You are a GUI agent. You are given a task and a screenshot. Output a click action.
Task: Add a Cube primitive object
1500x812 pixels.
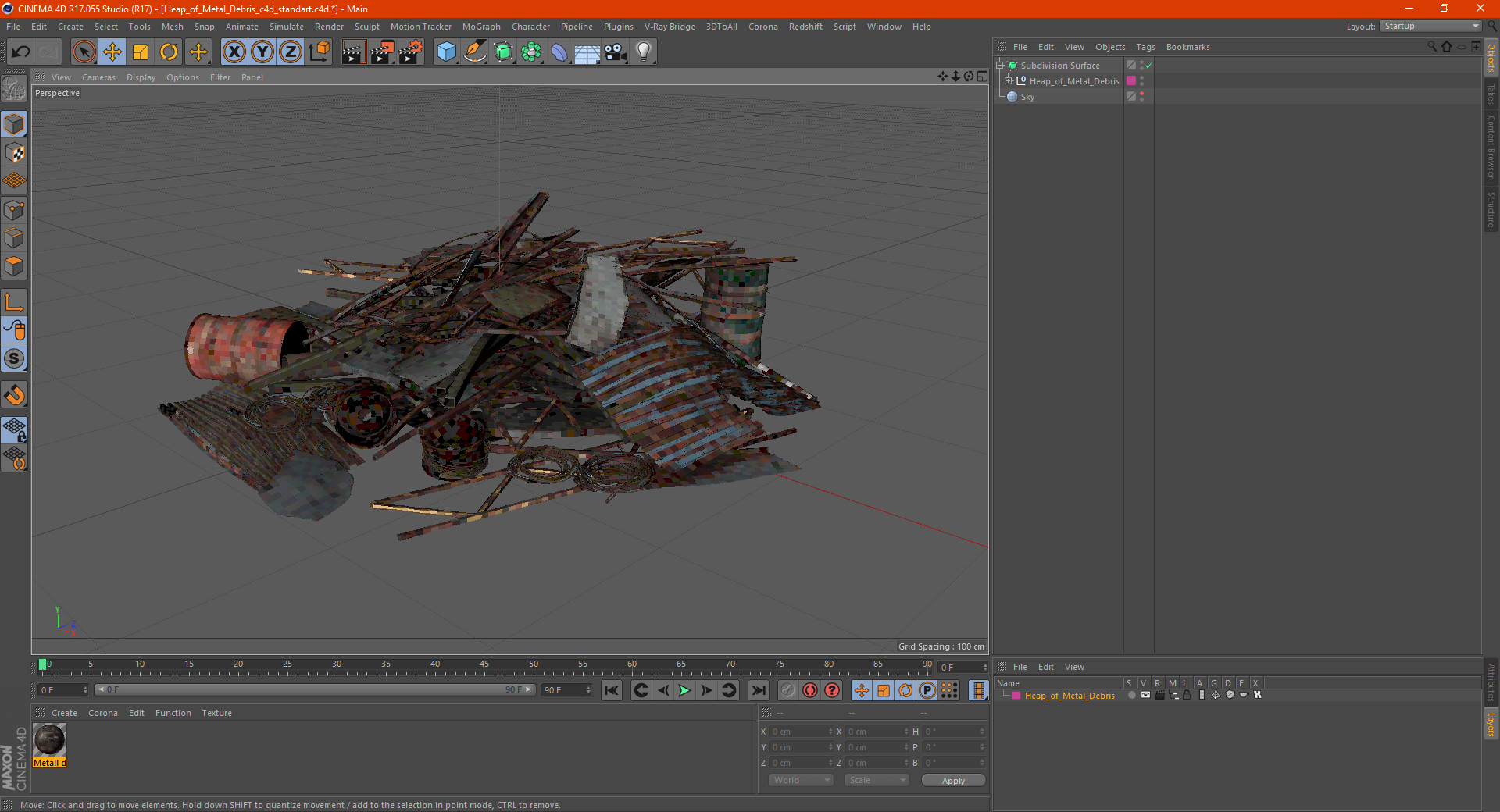(446, 52)
